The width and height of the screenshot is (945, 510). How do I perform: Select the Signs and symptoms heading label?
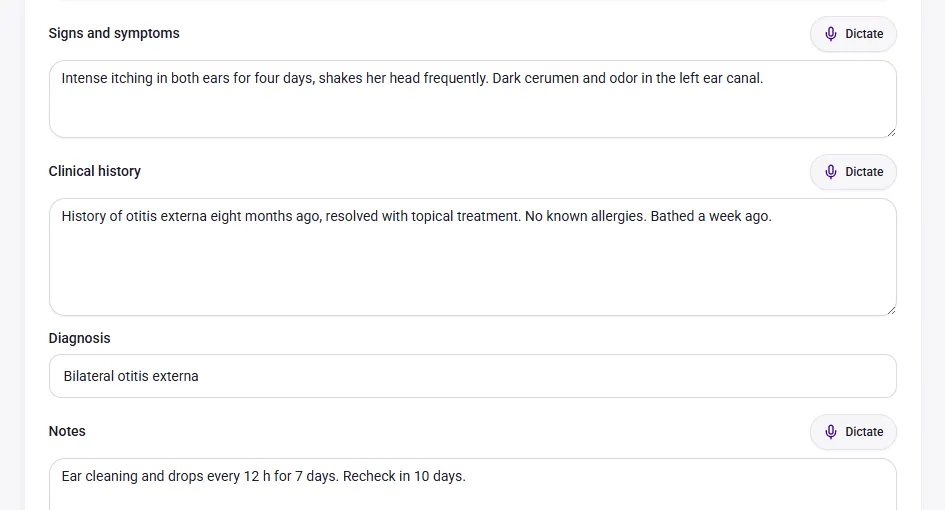(x=114, y=33)
